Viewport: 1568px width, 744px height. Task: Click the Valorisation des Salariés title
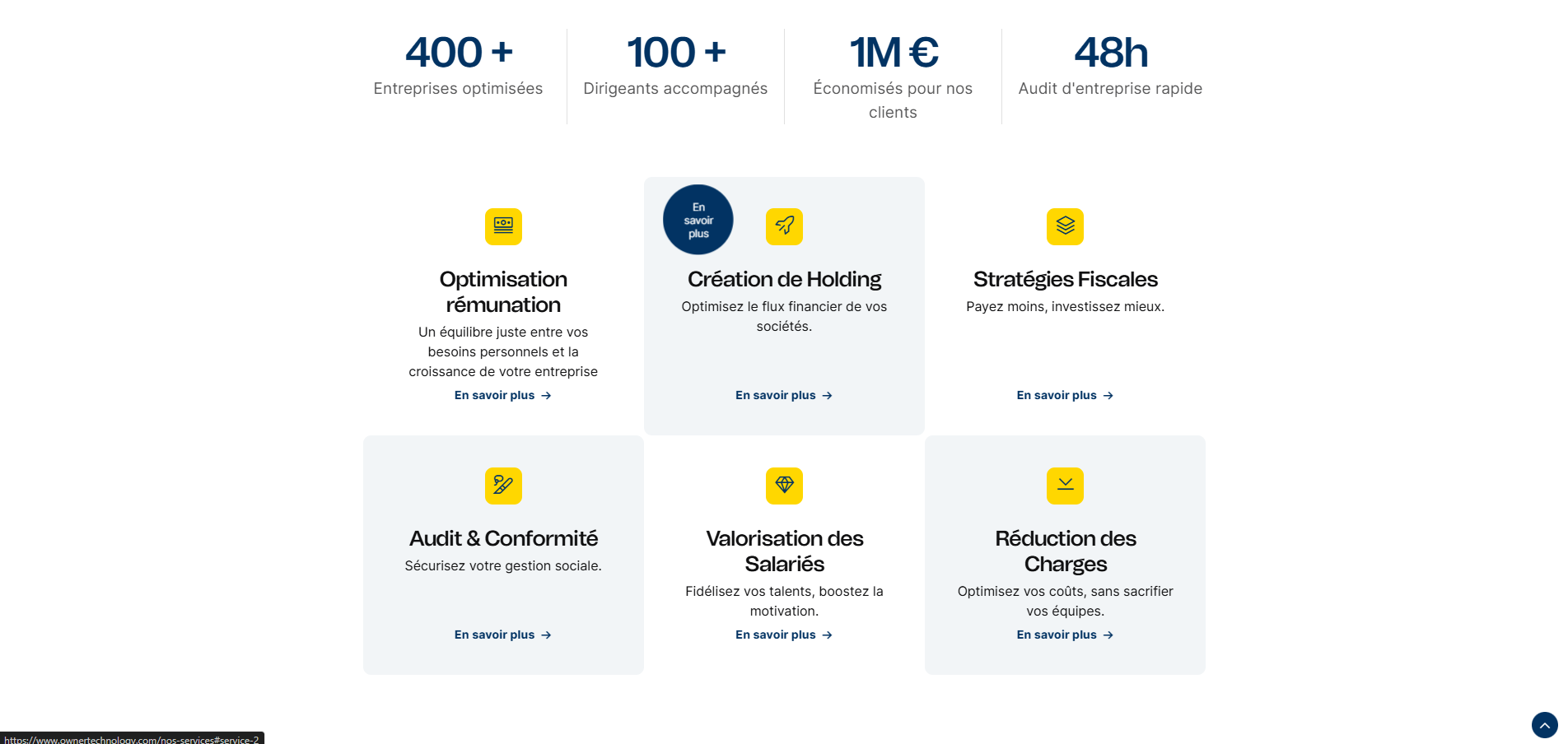[x=784, y=551]
